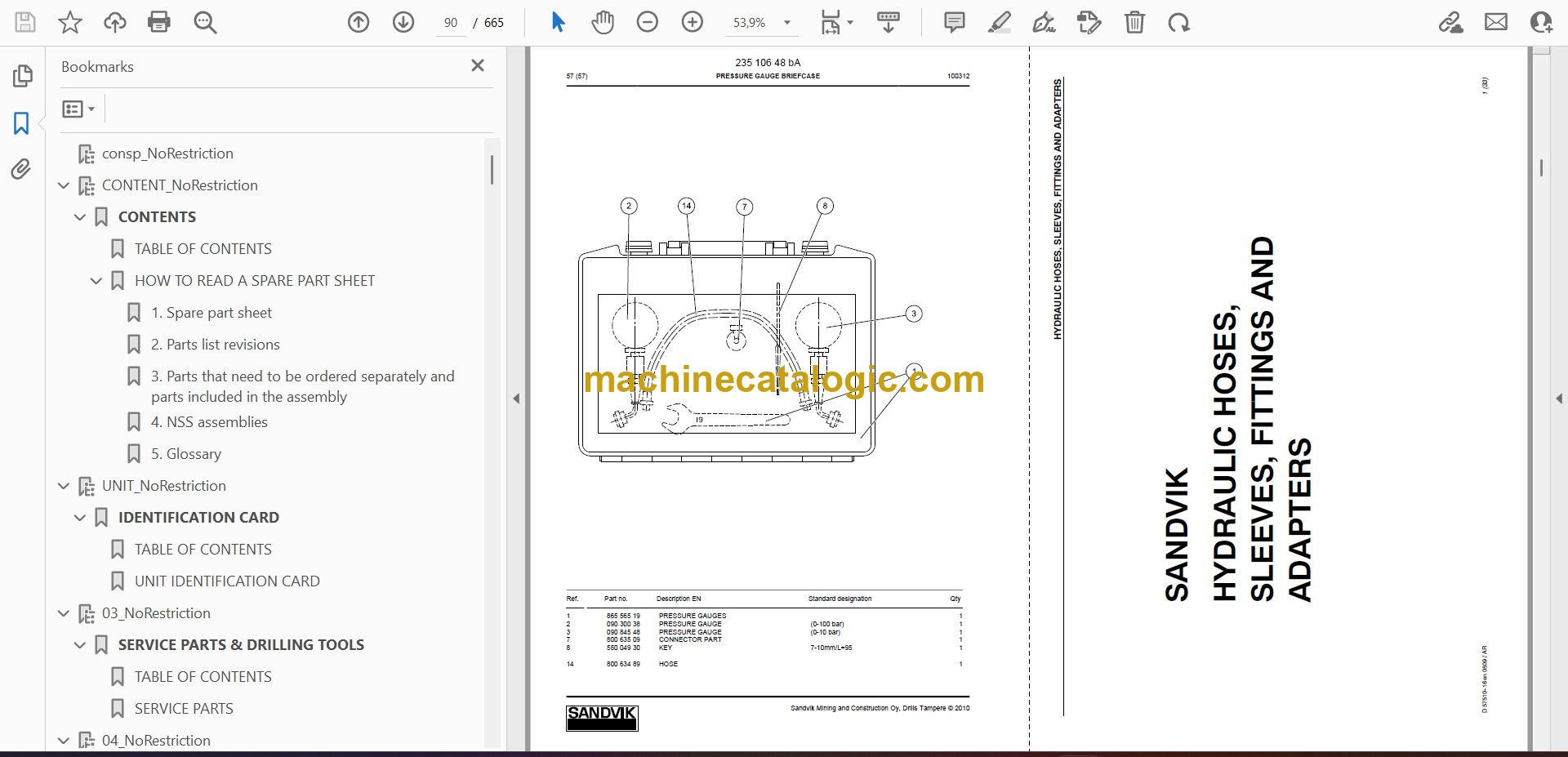Screen dimensions: 1568x757
Task: Collapse the CONTENTS bookmark group
Action: 80,217
